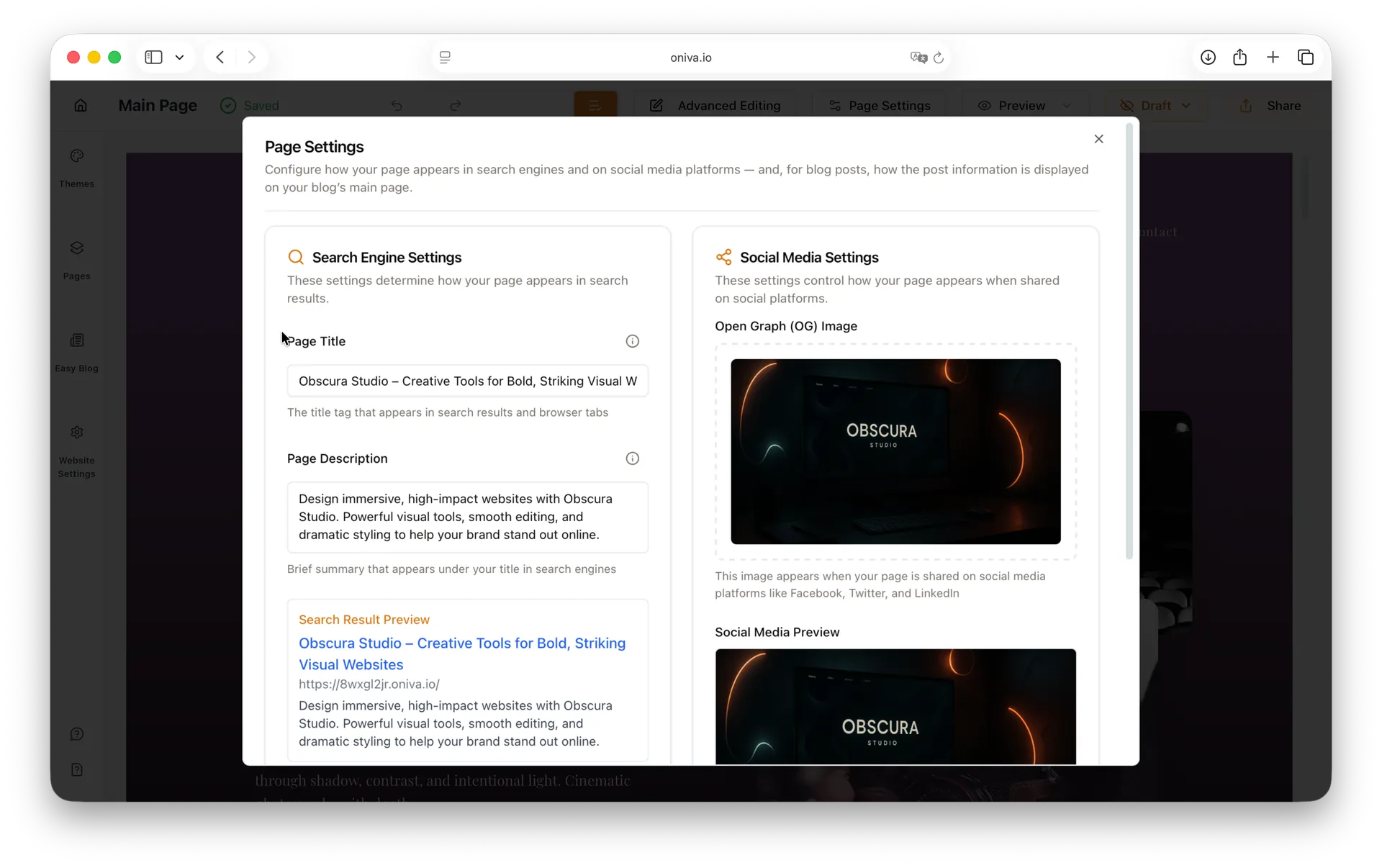
Task: Open the browser sidebar chevron dropdown
Action: [179, 58]
